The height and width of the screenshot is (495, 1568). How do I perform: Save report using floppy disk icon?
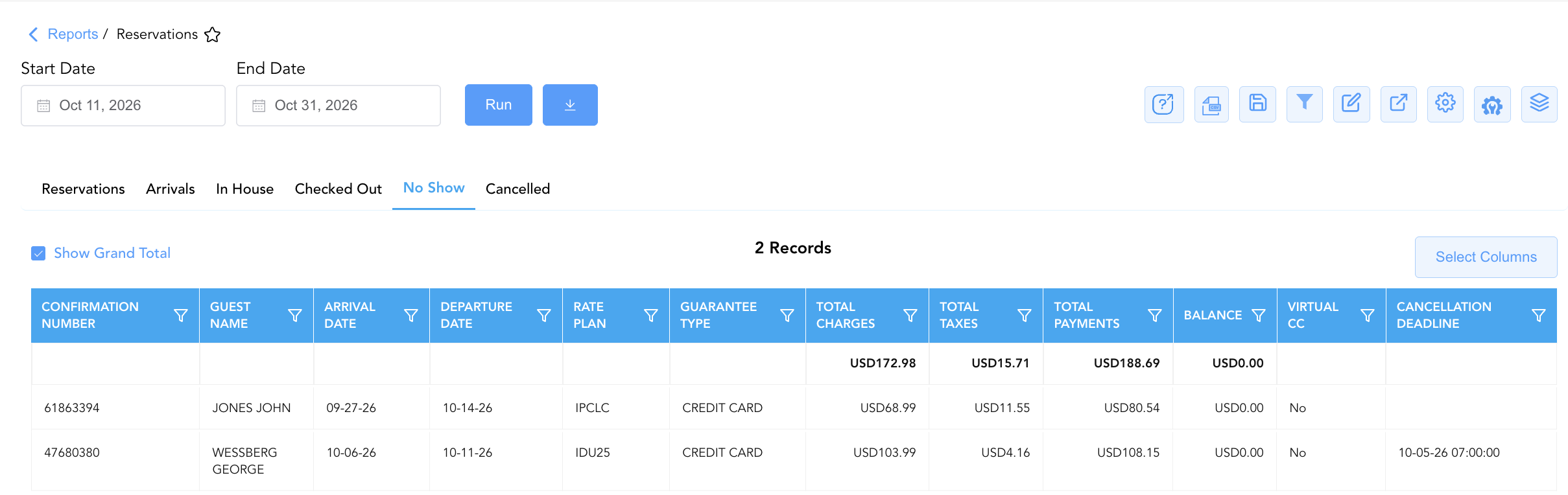[x=1257, y=104]
